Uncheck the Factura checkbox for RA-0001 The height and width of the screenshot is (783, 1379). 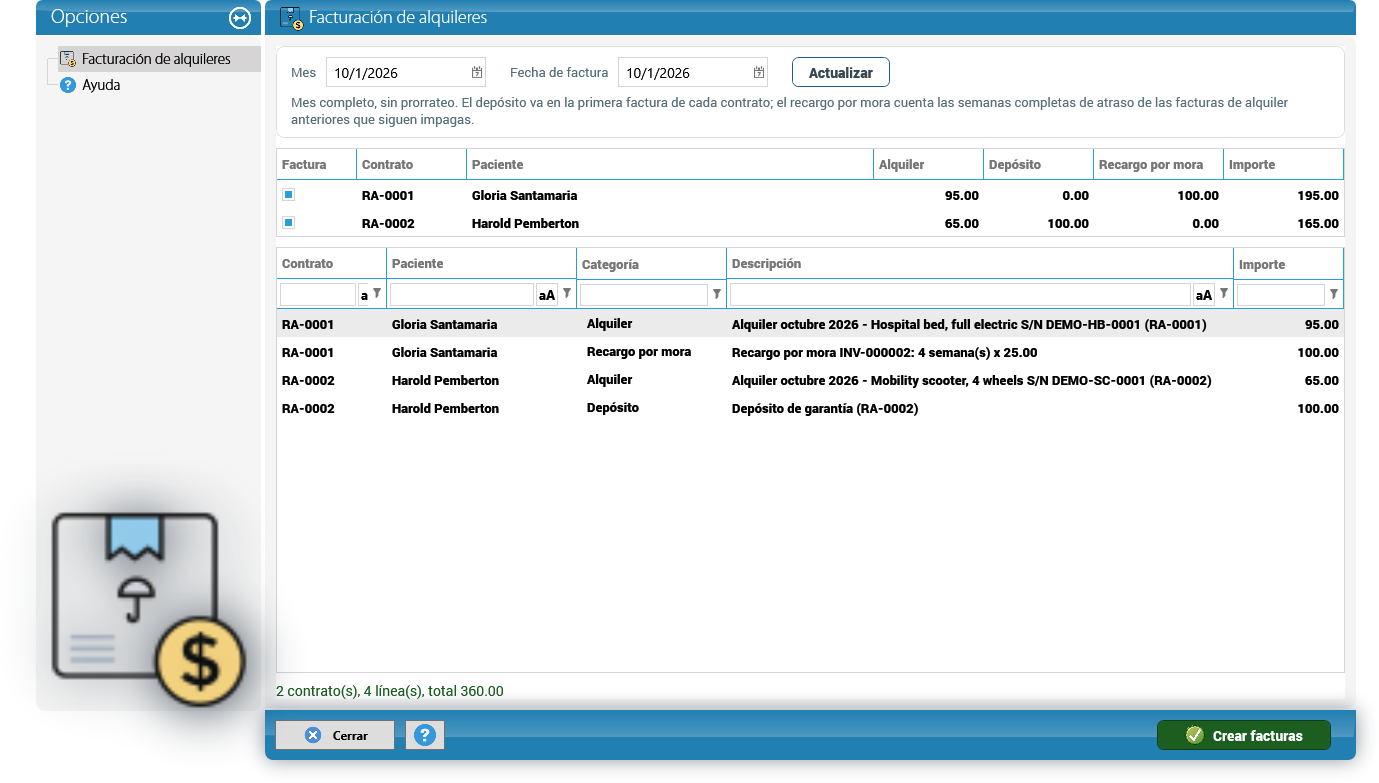[288, 195]
